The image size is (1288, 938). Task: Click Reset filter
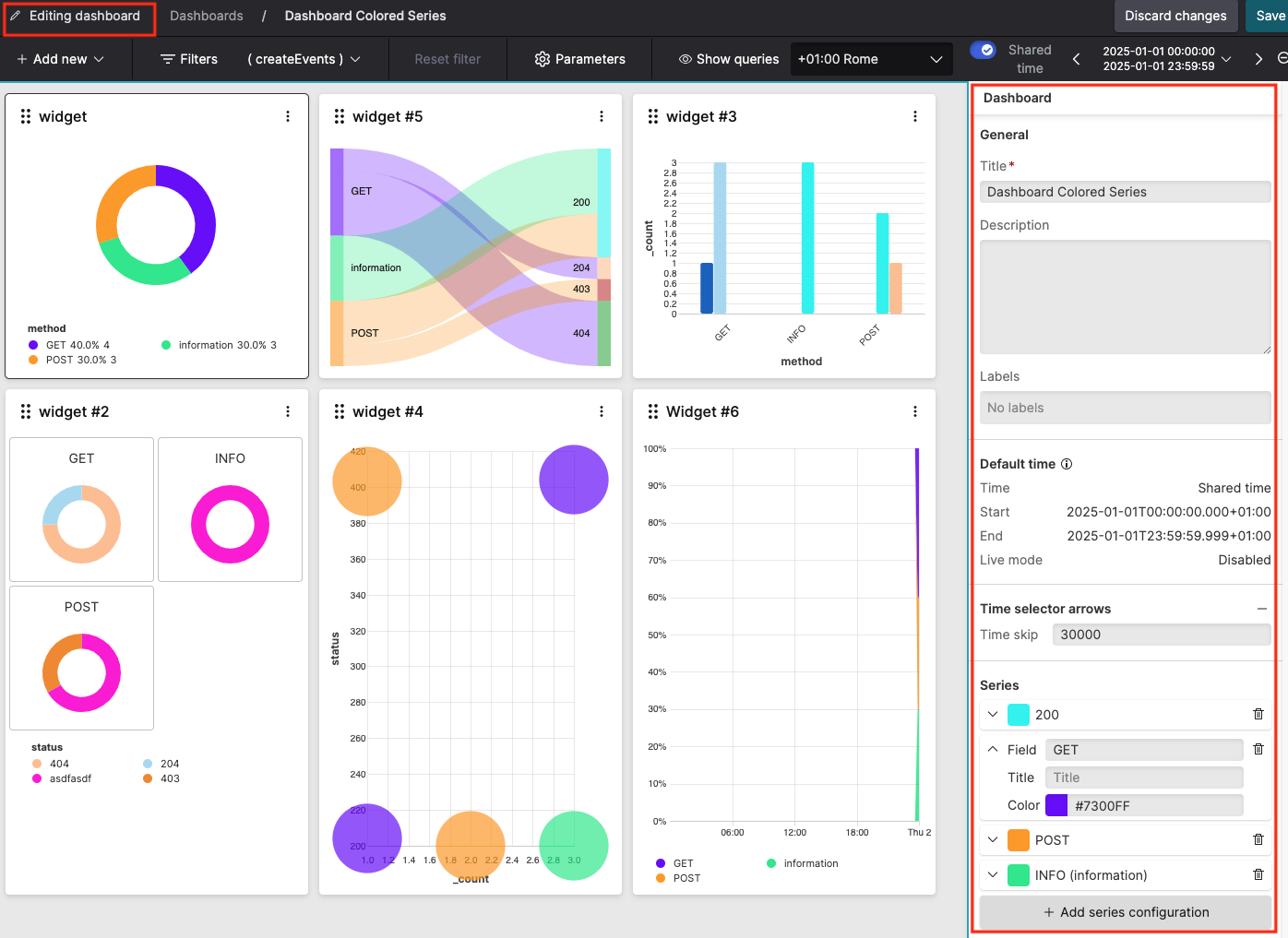pyautogui.click(x=447, y=59)
